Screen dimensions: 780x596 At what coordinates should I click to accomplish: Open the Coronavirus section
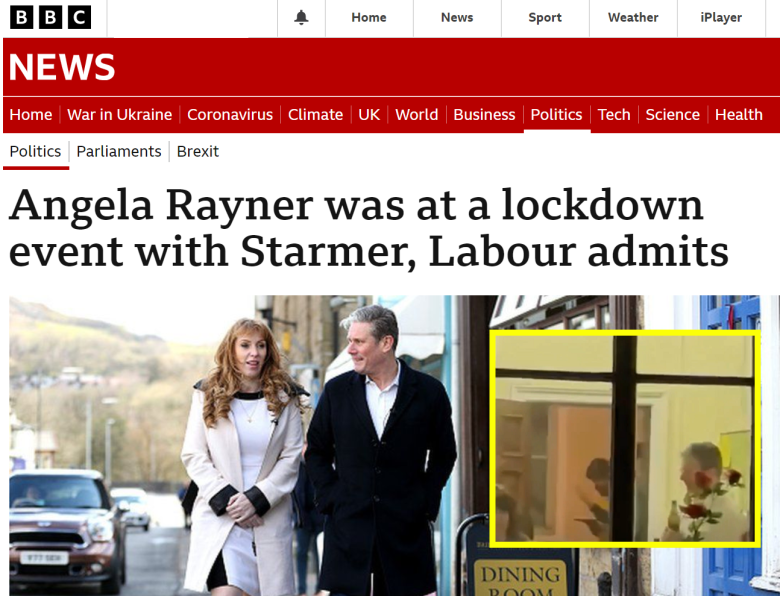tap(230, 115)
